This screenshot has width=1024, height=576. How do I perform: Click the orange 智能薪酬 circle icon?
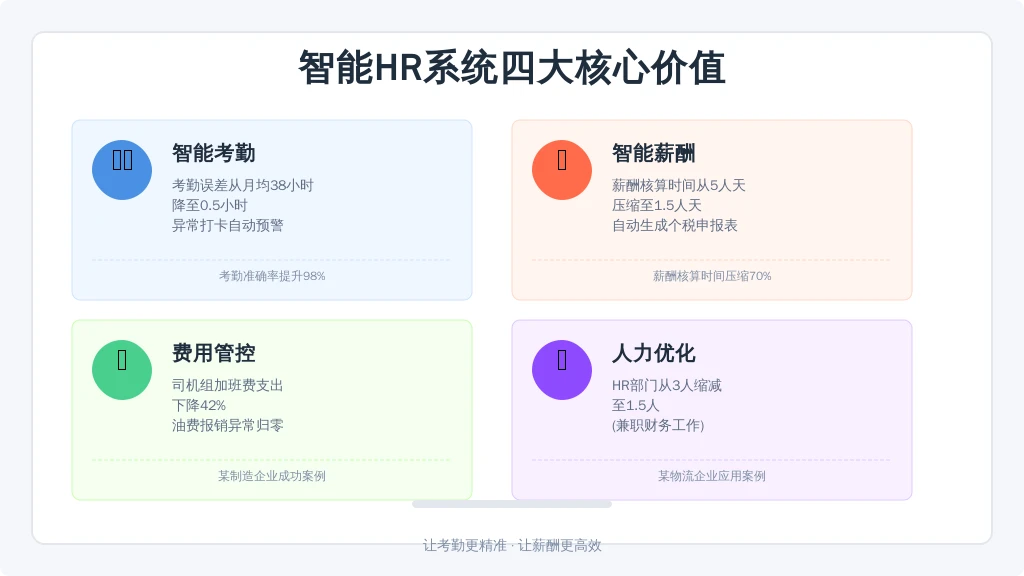(x=562, y=170)
